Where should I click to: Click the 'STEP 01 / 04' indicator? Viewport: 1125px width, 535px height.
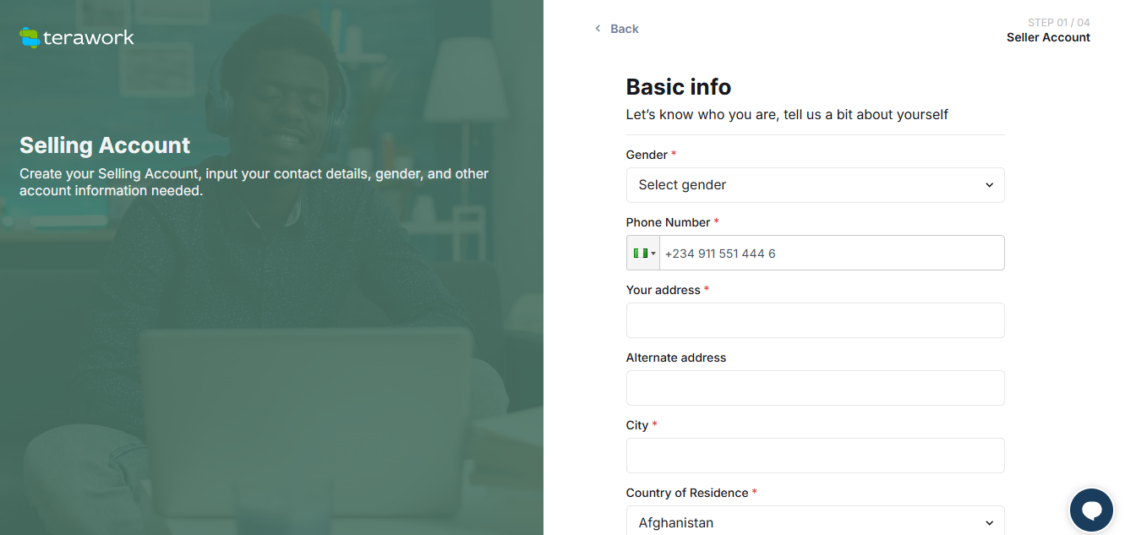(1058, 22)
